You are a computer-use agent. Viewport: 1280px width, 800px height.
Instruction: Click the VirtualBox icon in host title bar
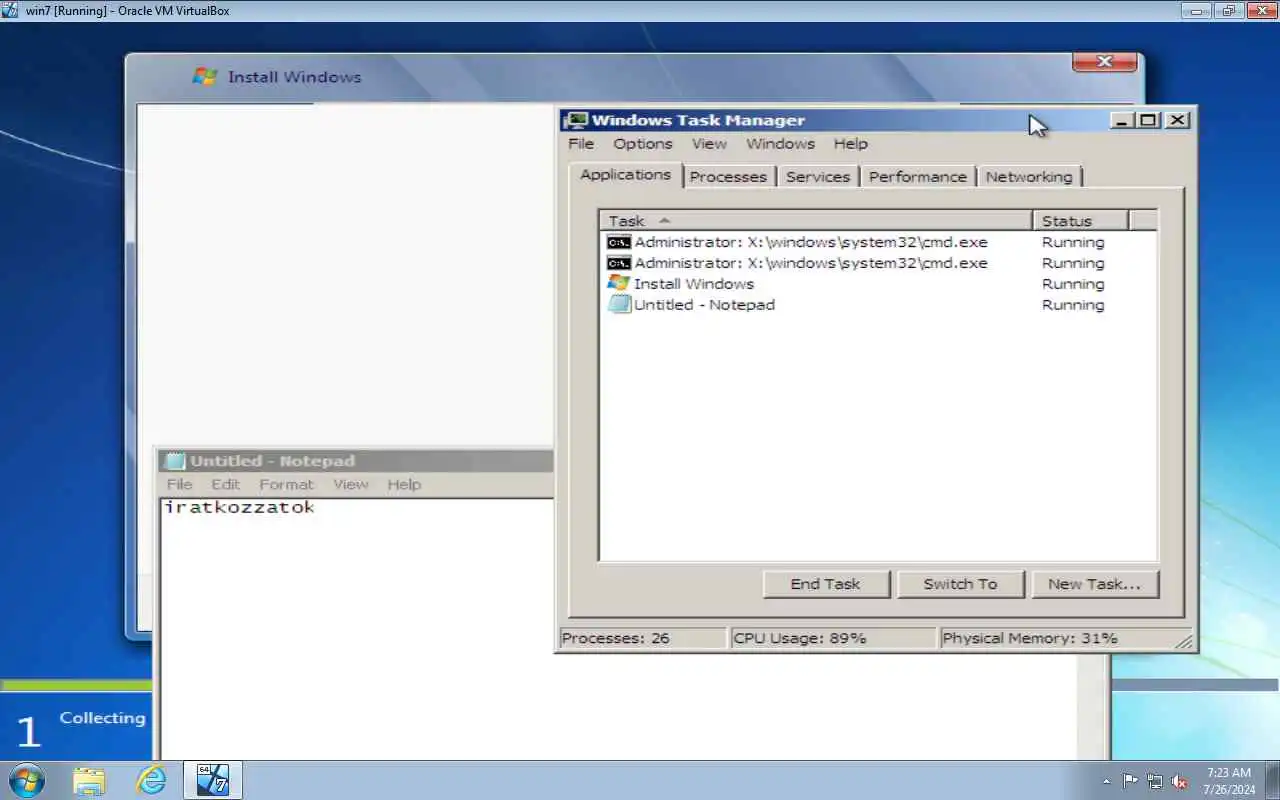[x=10, y=10]
